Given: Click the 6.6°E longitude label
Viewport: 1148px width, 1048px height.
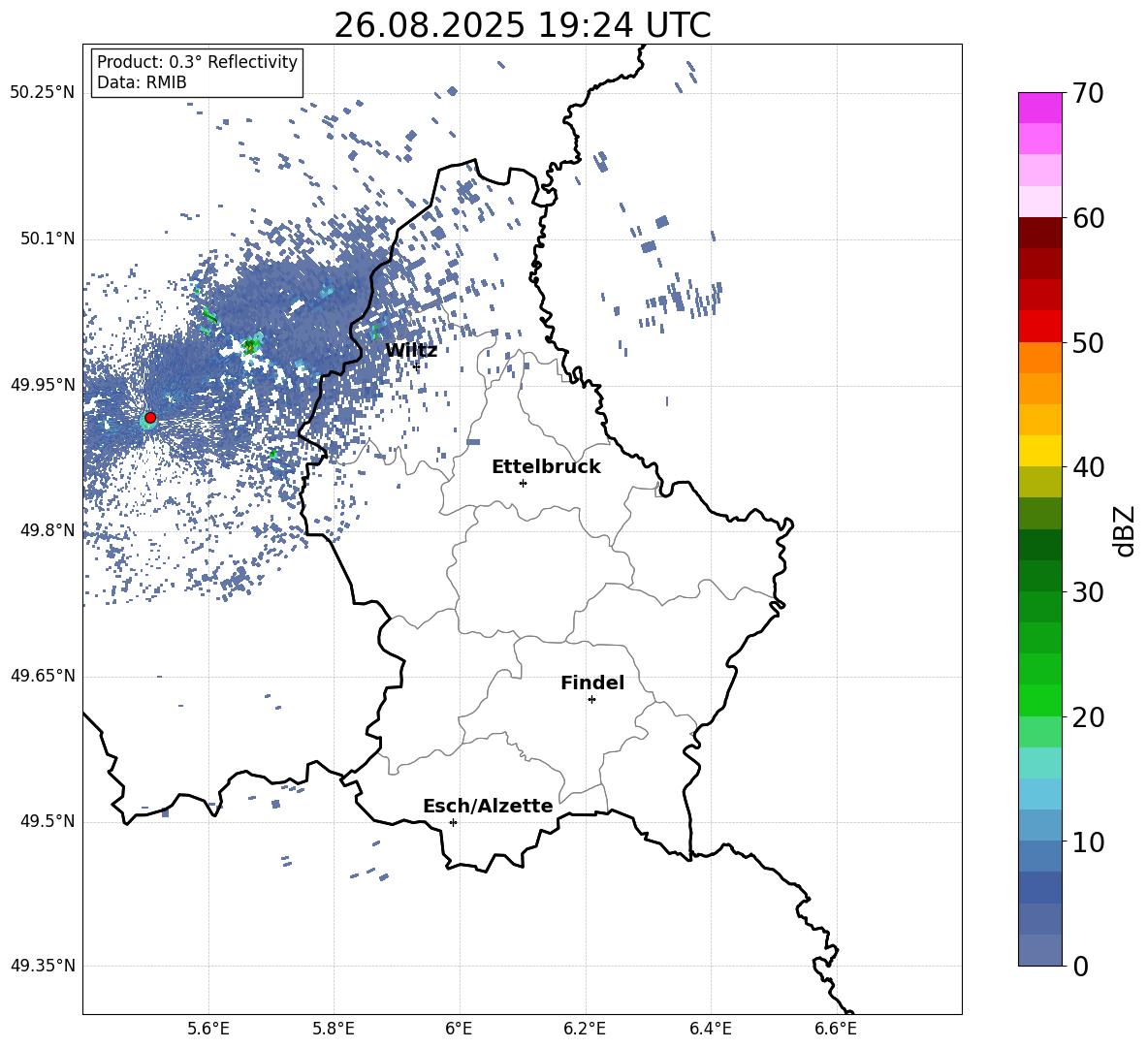Looking at the screenshot, I should coord(836,1029).
